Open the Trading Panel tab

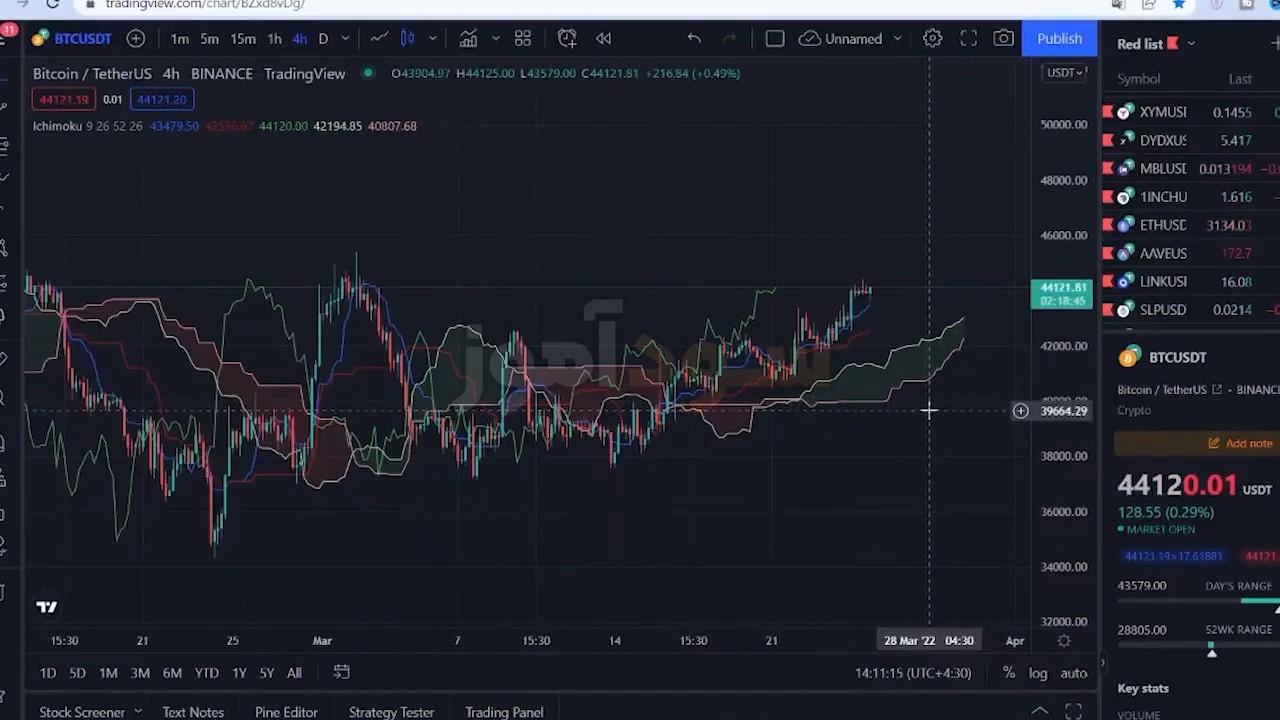[504, 712]
